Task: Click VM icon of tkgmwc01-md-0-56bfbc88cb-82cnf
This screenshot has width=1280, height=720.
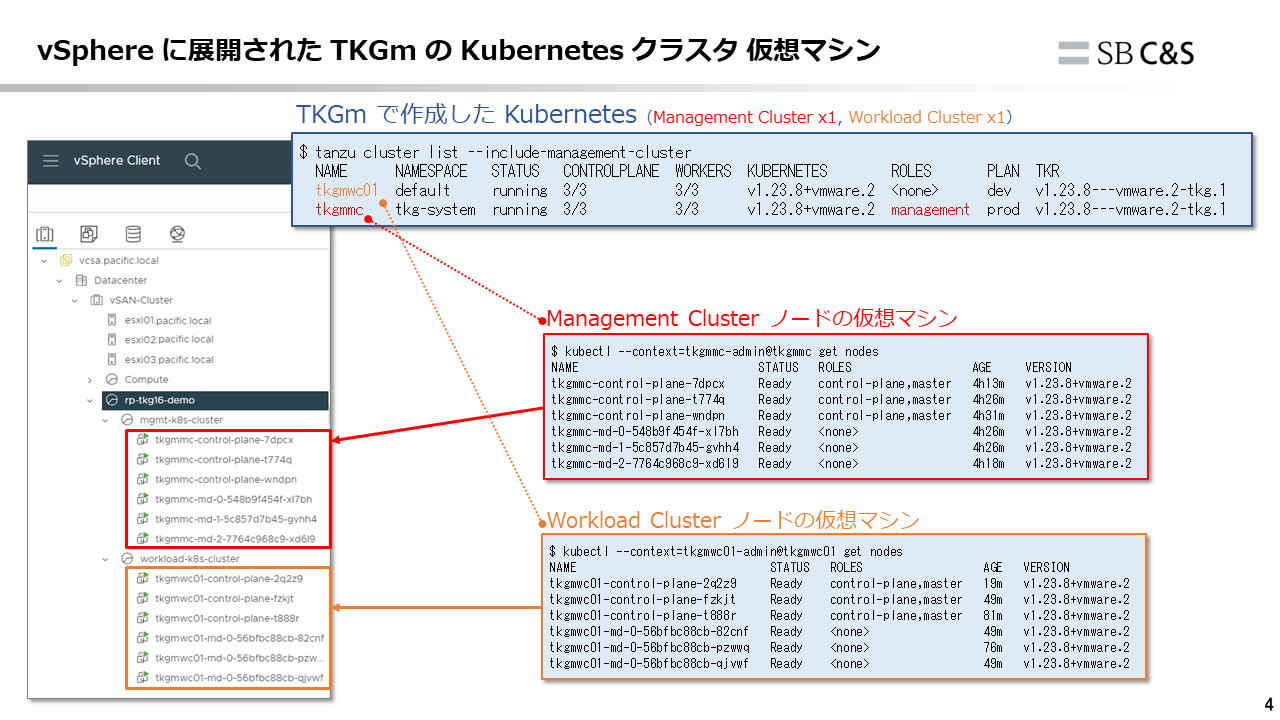Action: tap(142, 638)
